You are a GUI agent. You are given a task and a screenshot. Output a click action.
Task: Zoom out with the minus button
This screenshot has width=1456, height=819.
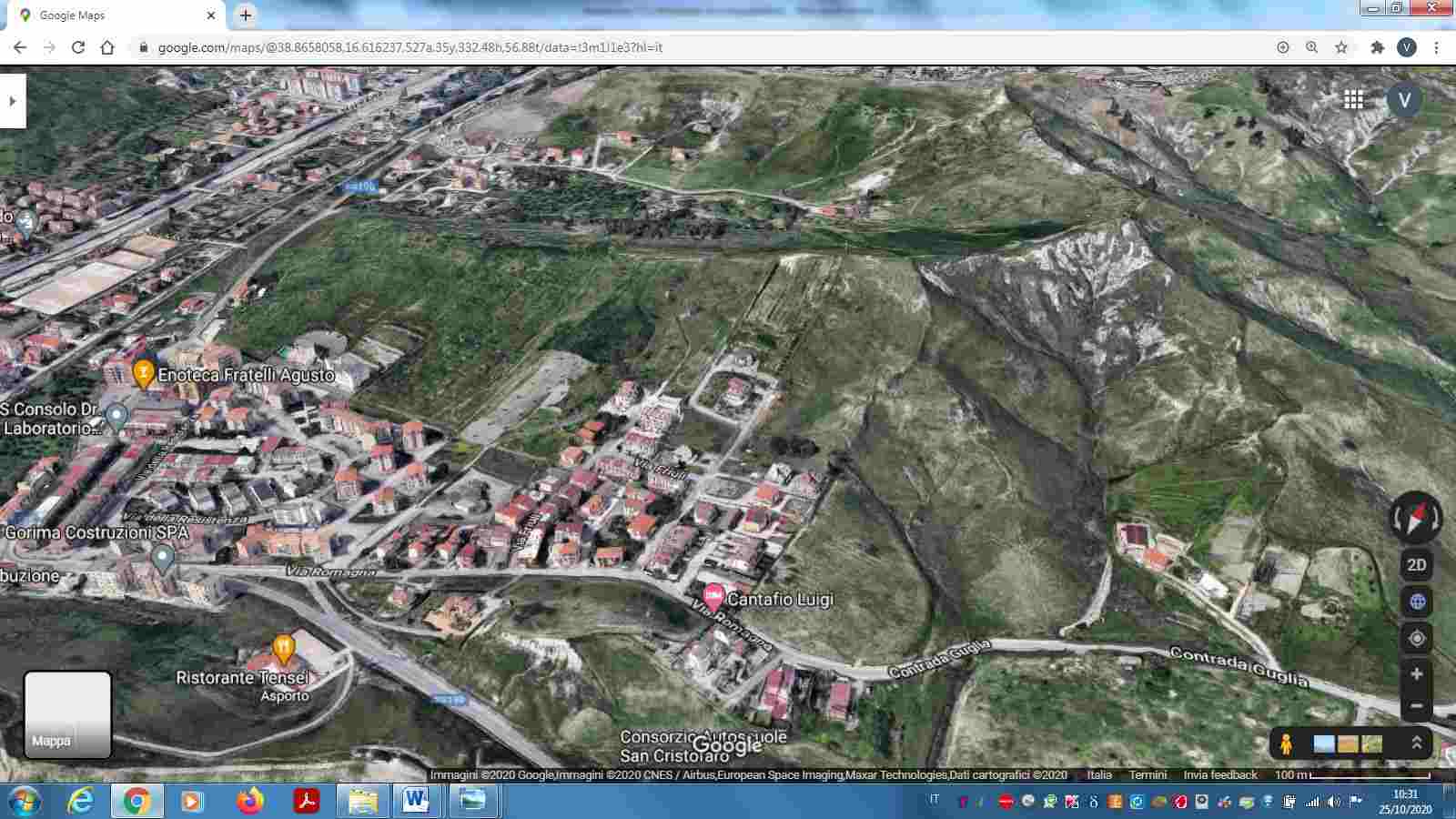[1416, 706]
